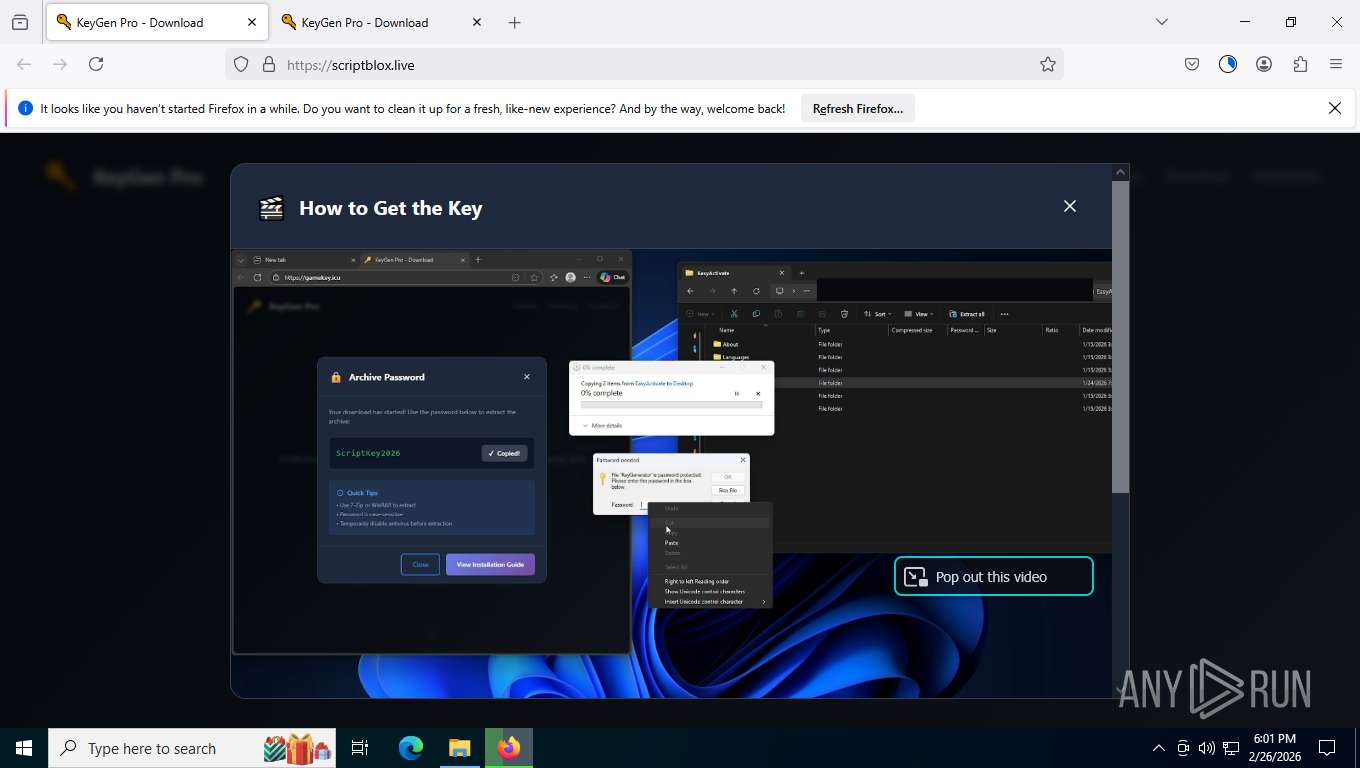Open the Pocket save icon
1360x768 pixels.
tap(1192, 64)
